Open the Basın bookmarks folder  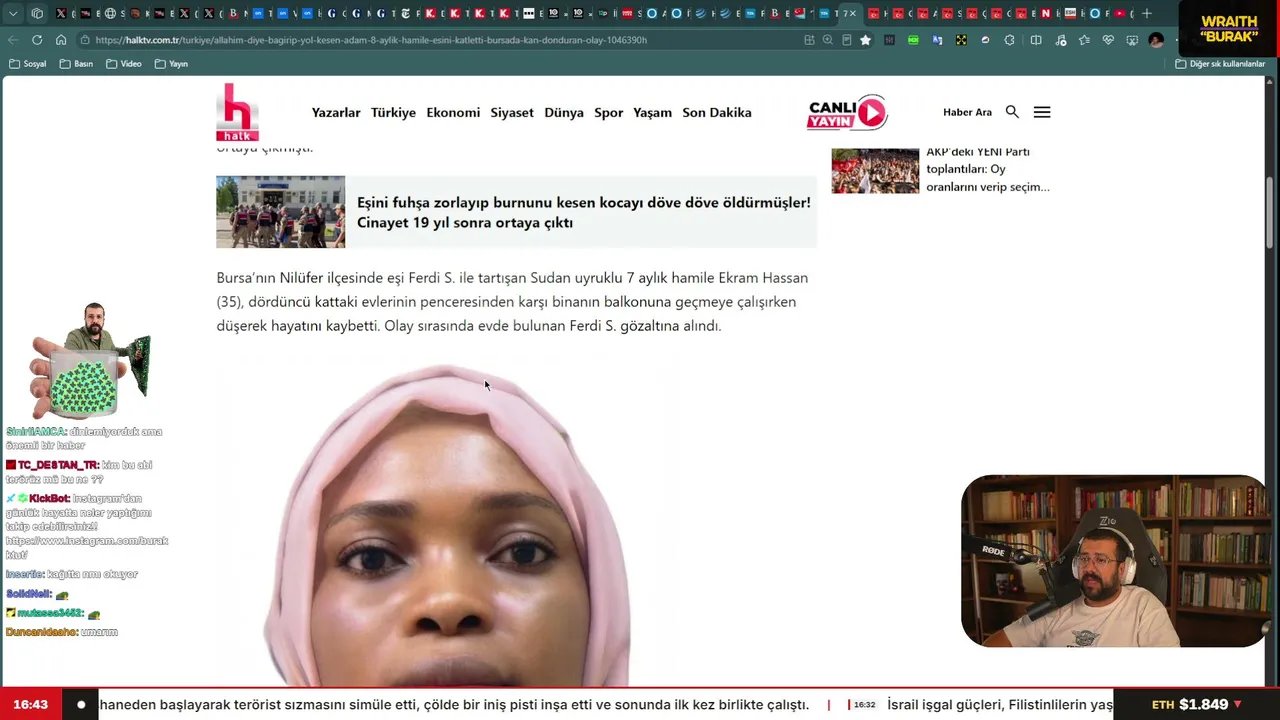(x=76, y=64)
